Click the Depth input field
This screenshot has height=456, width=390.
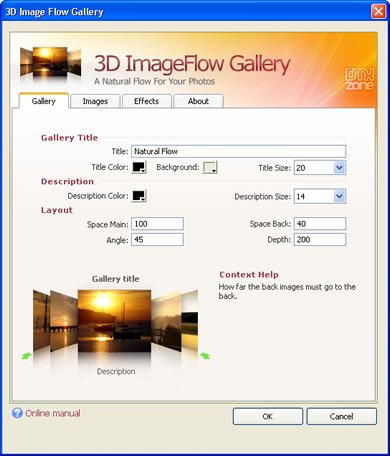(x=320, y=239)
